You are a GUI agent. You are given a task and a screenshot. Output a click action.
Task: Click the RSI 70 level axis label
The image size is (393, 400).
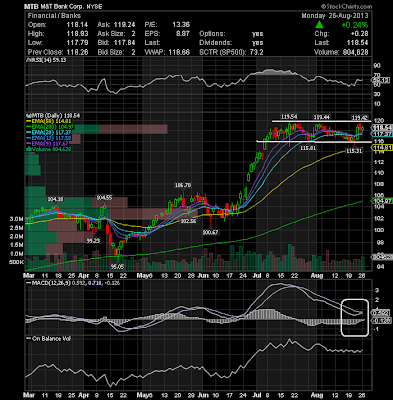click(377, 75)
